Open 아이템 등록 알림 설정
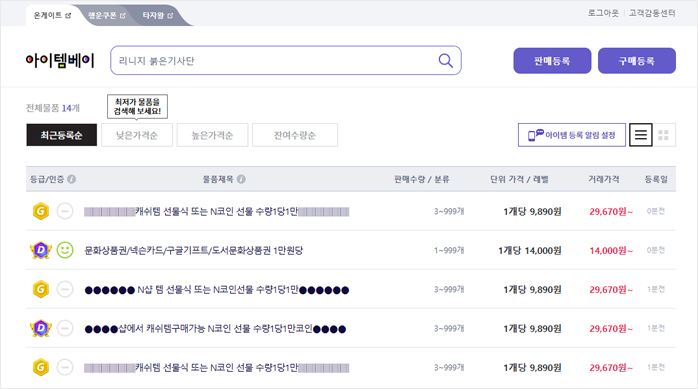The height and width of the screenshot is (389, 698). [x=572, y=135]
